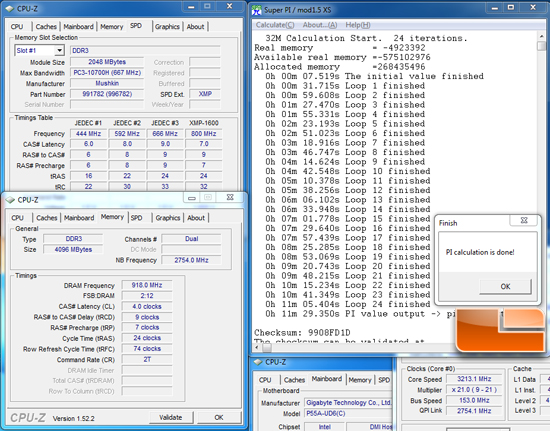Click JEDEC #1 frequency 444 MHz
550x431 pixels.
click(x=88, y=134)
